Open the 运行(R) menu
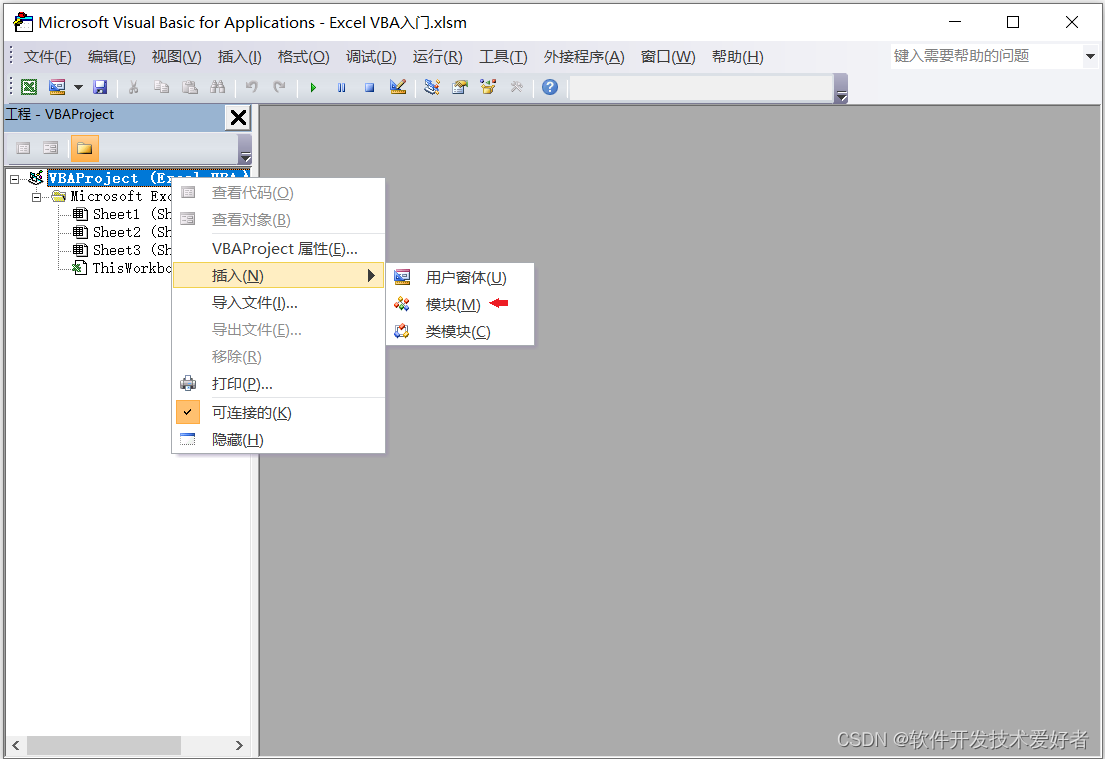Screen dimensions: 1105x759 (437, 57)
